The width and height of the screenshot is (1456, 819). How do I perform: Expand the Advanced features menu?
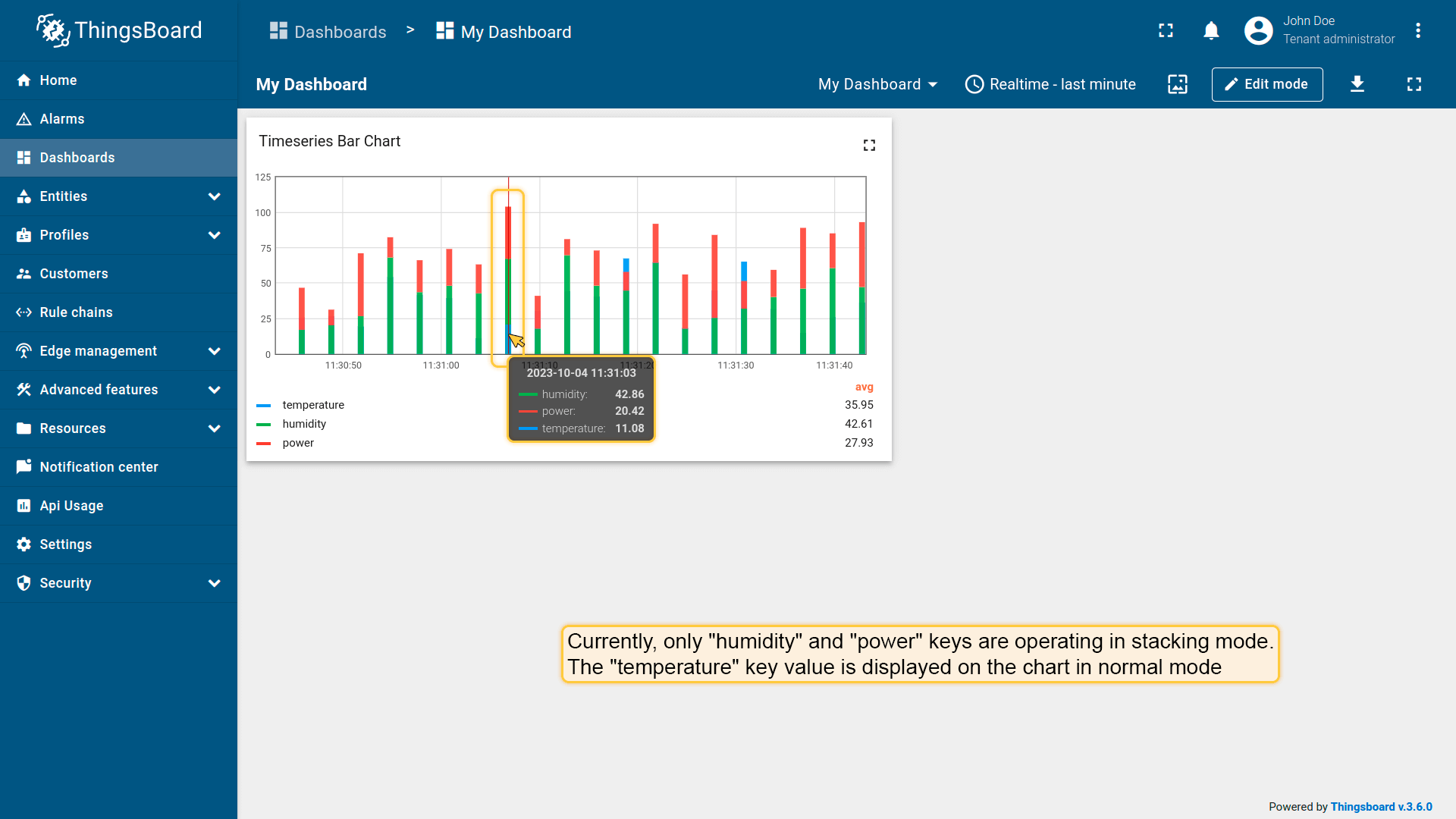[119, 390]
